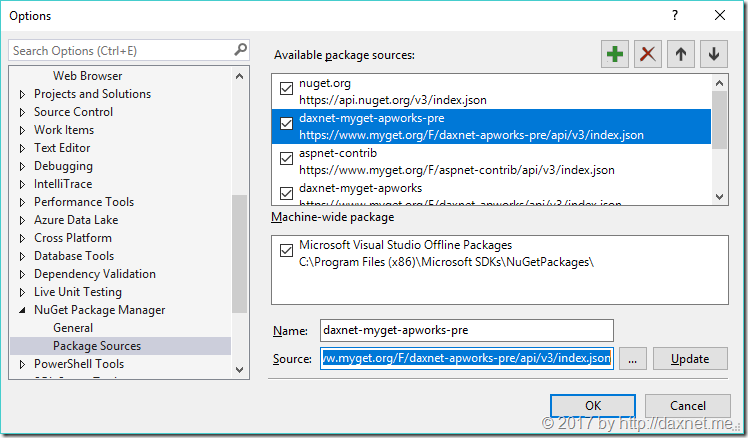
Task: Expand Live Unit Testing node
Action: 22,292
